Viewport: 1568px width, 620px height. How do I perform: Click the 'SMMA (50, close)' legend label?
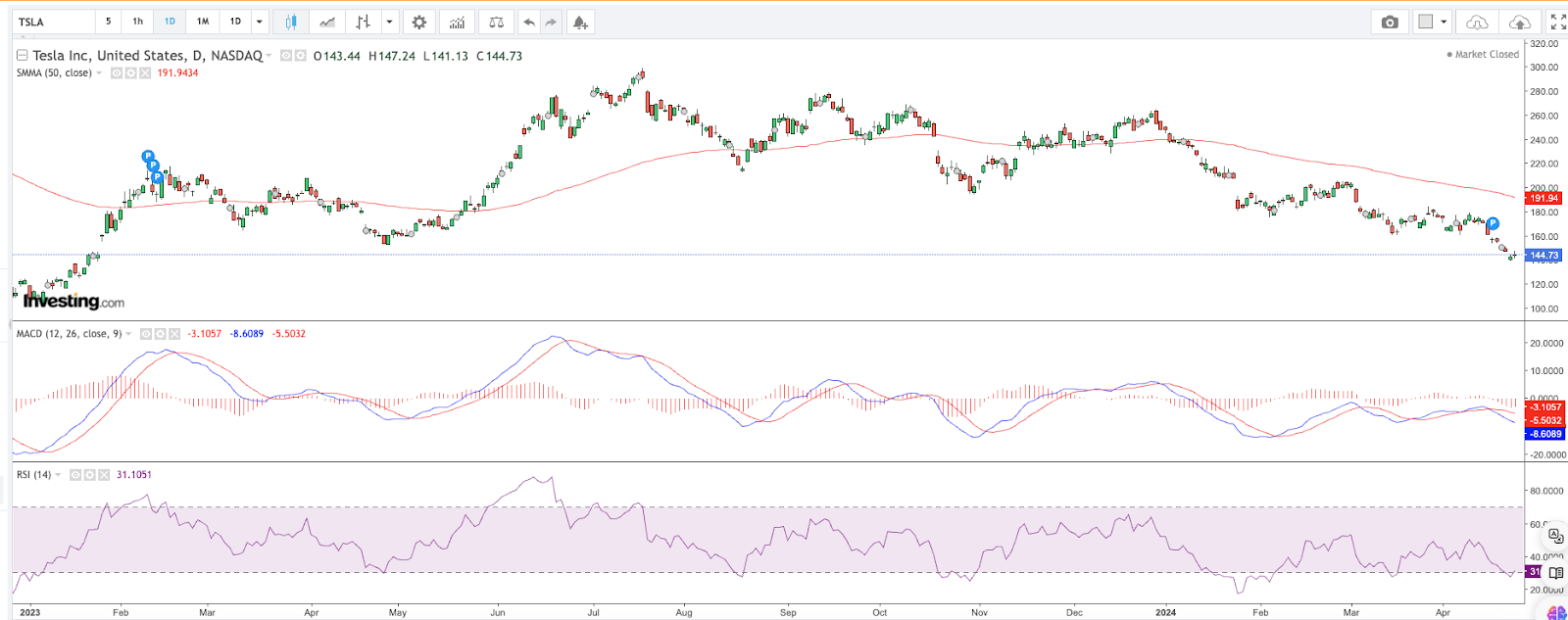point(54,72)
